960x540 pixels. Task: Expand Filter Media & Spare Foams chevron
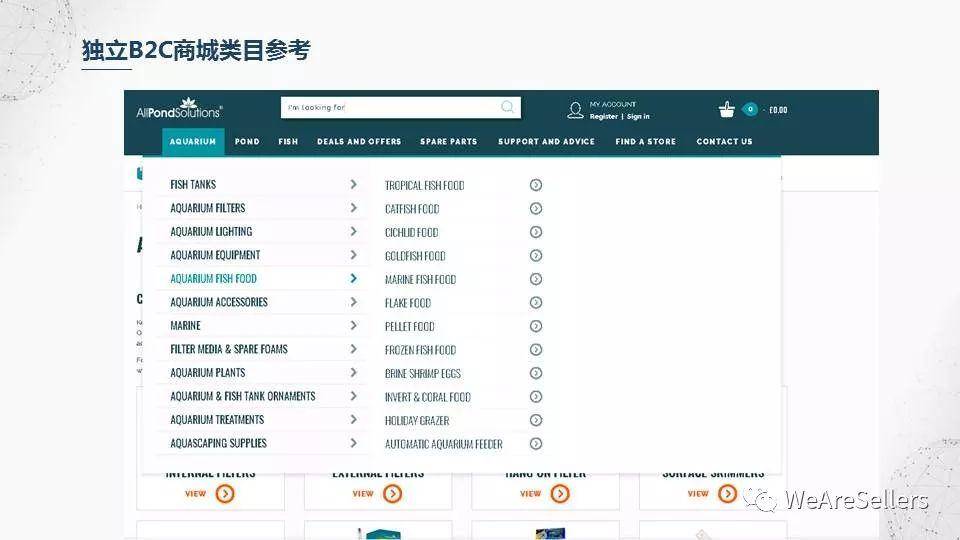(353, 349)
